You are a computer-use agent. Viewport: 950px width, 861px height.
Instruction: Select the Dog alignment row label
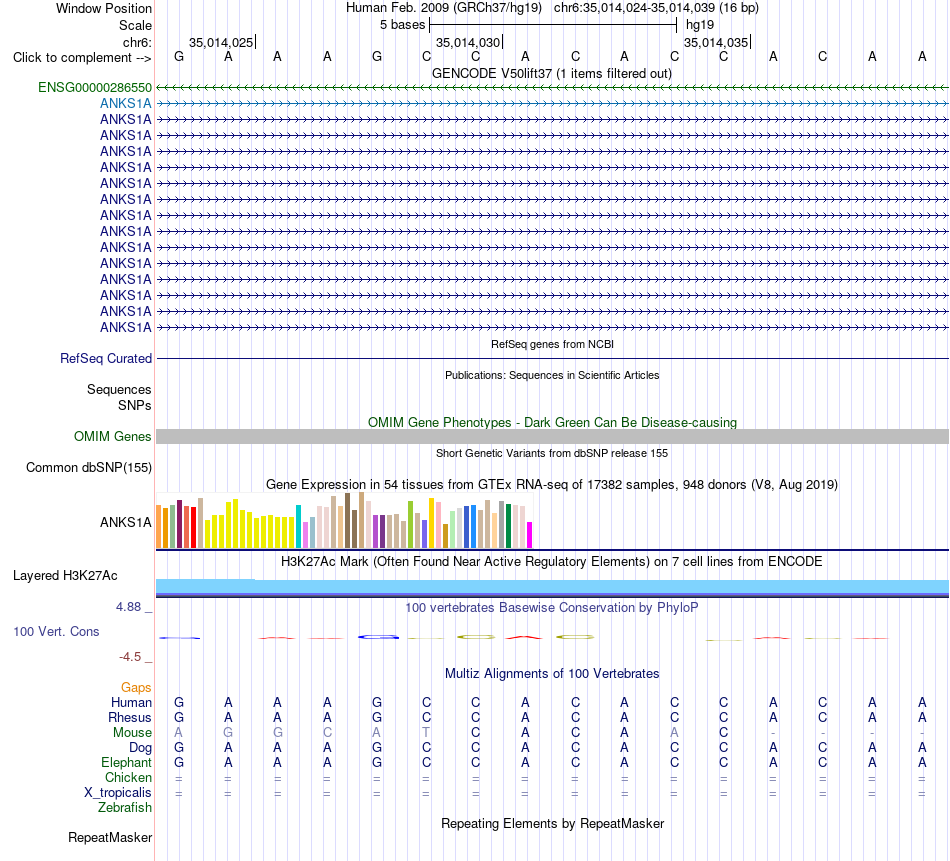click(x=141, y=748)
